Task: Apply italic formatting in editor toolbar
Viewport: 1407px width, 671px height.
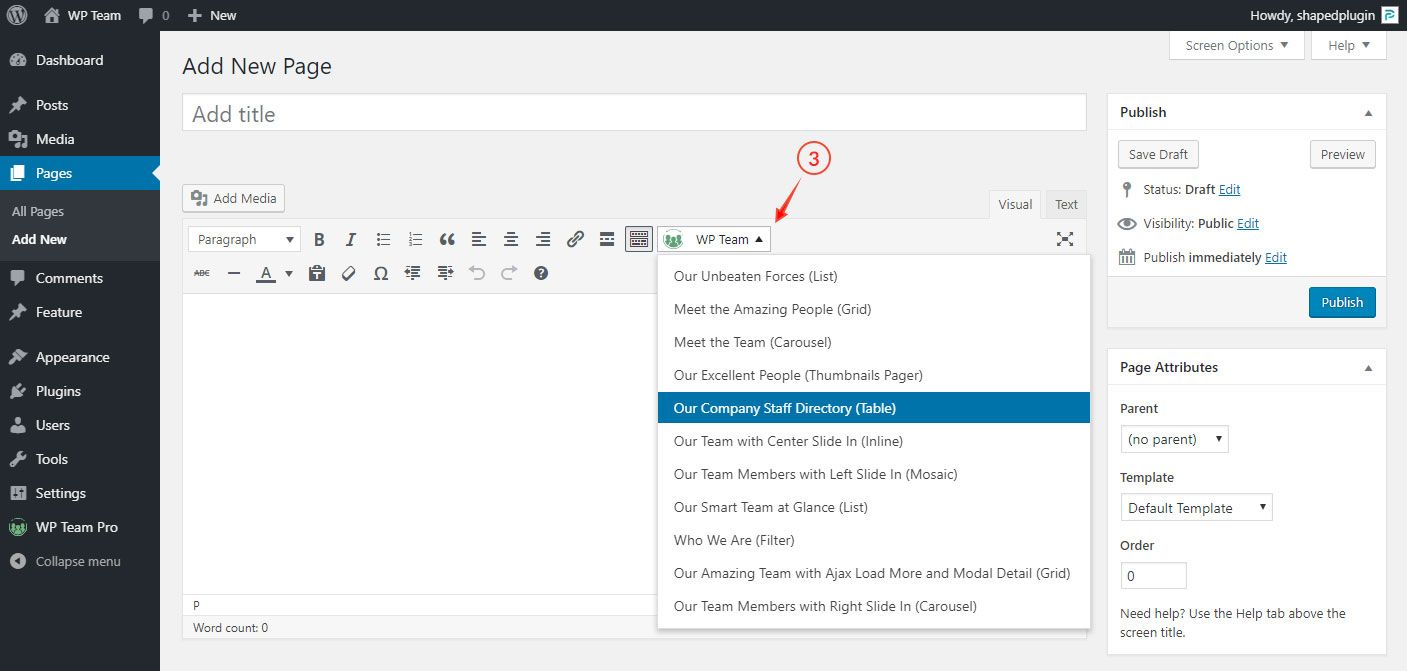Action: point(351,240)
